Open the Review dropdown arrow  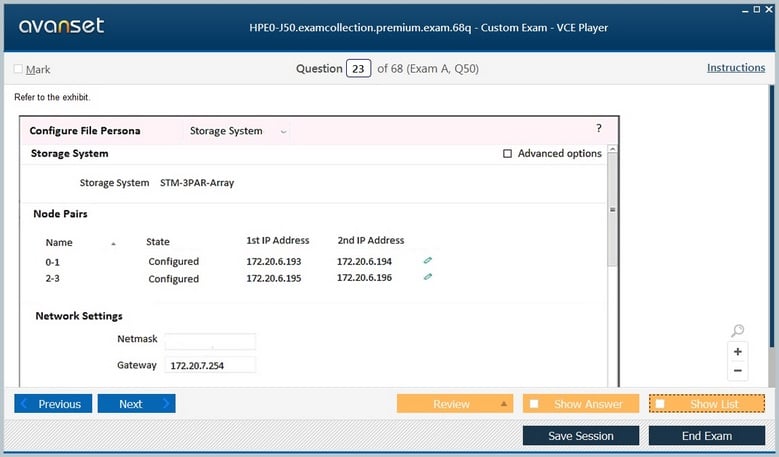click(504, 404)
